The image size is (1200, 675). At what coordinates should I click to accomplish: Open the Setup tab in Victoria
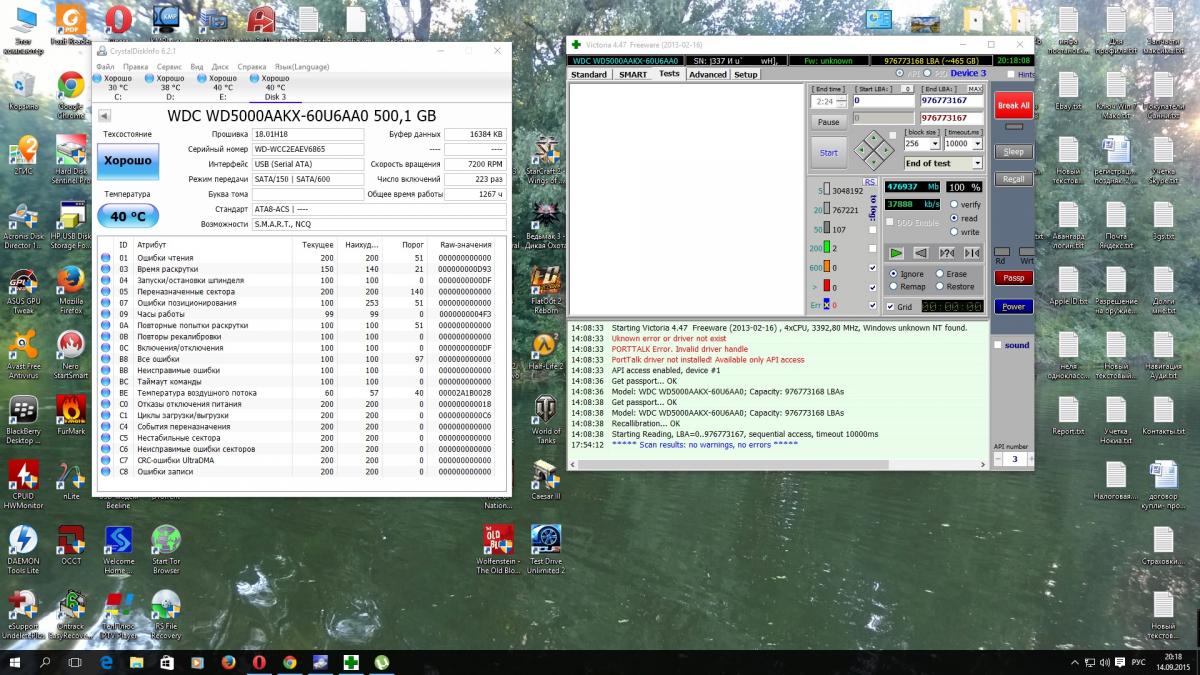point(746,74)
